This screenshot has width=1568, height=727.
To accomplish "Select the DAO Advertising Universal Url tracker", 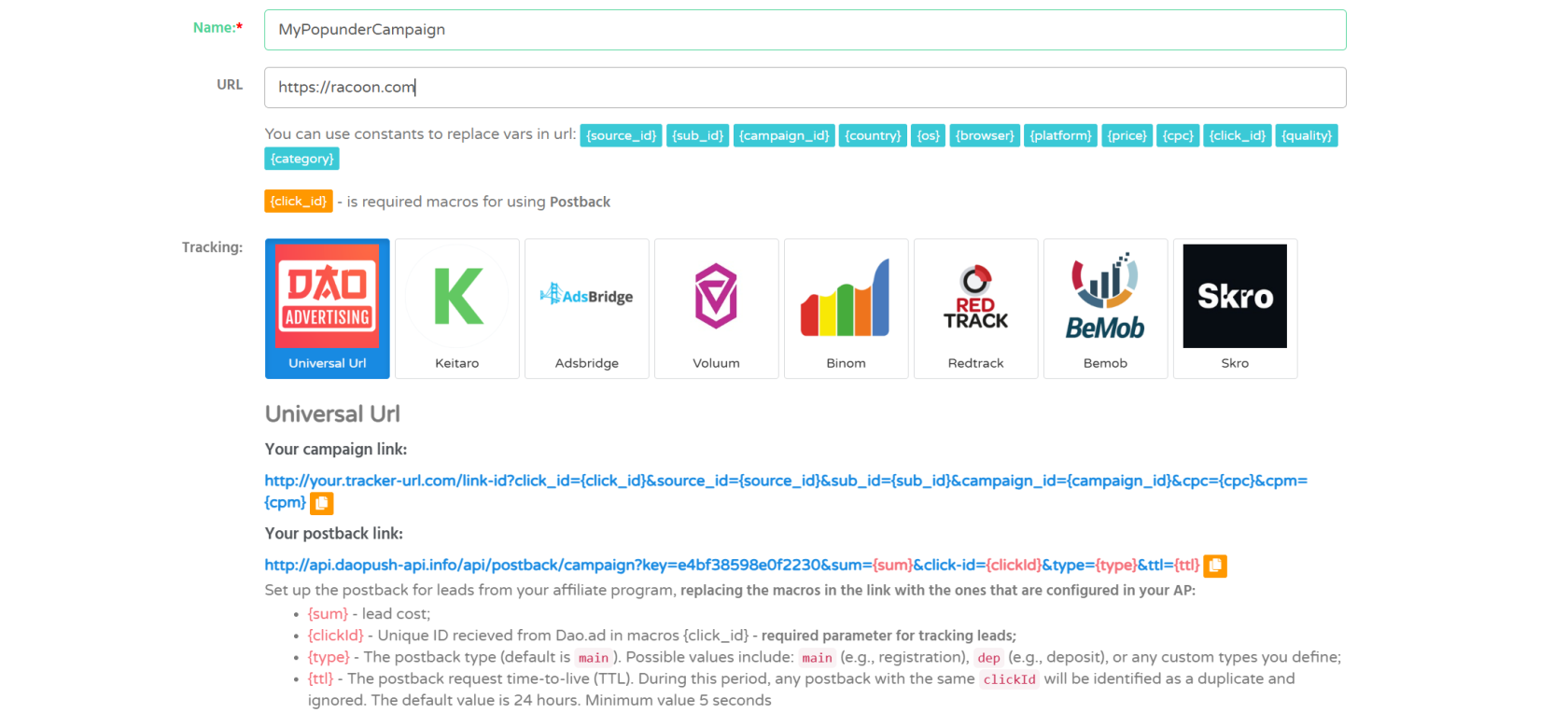I will [328, 309].
